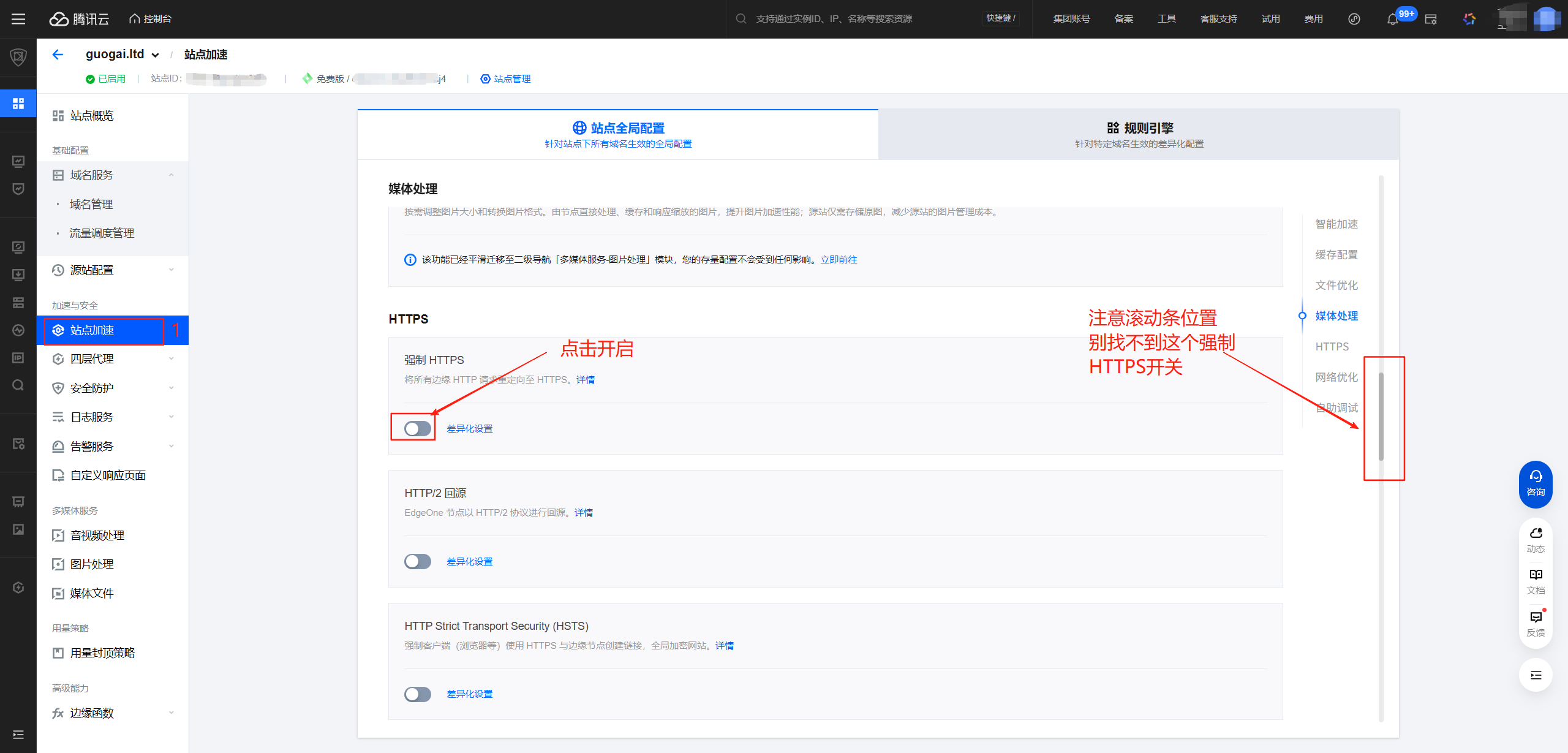Image resolution: width=1568 pixels, height=753 pixels.
Task: Turn on the HTTP/2 回源 switch
Action: tap(417, 561)
